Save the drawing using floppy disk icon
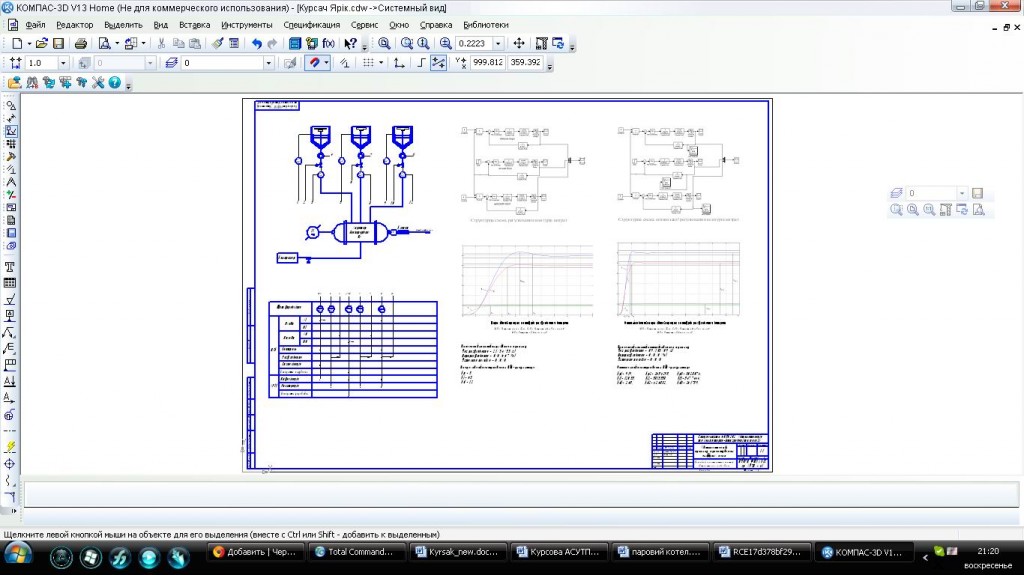The height and width of the screenshot is (575, 1024). (58, 43)
